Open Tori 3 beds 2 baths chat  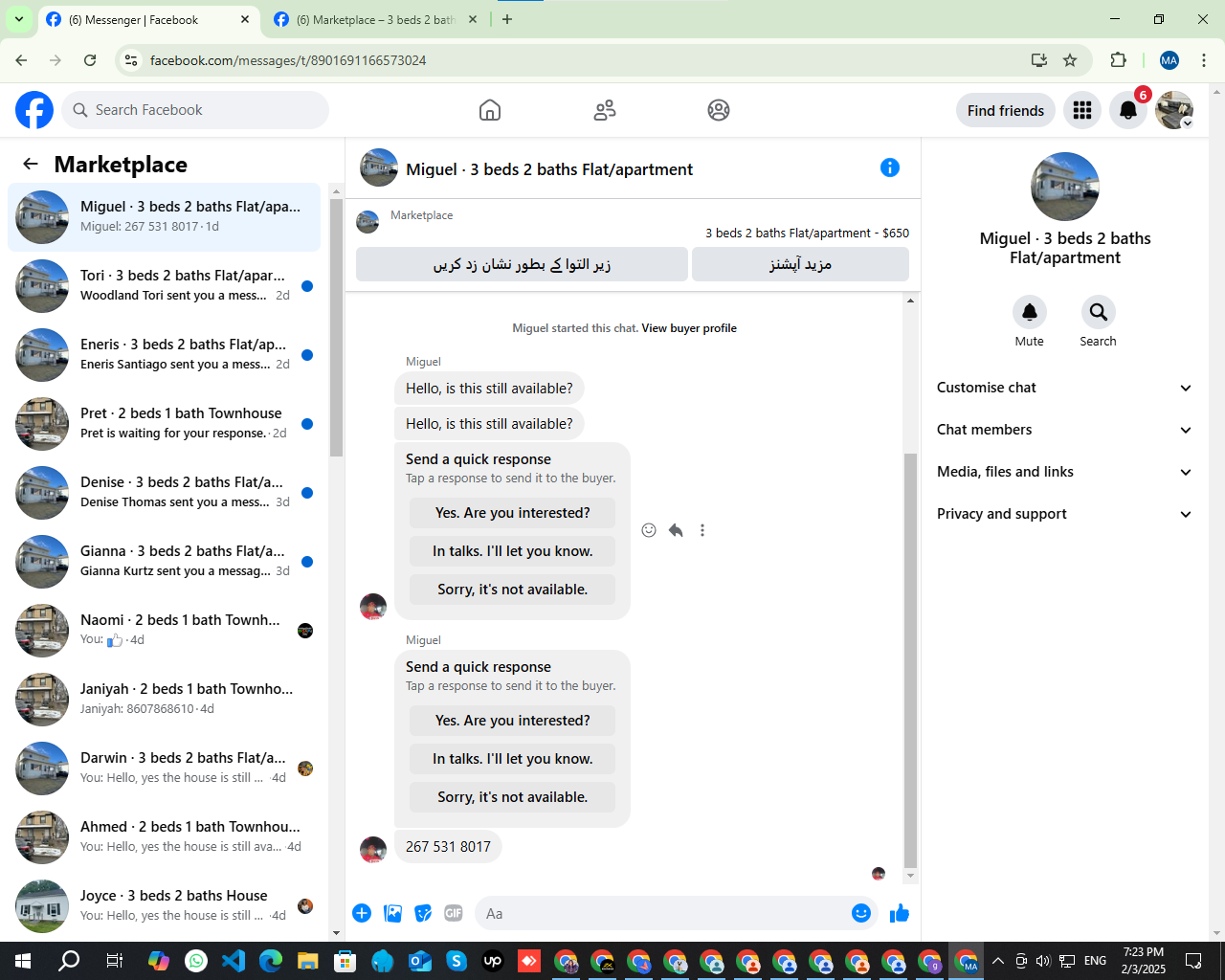(x=164, y=286)
